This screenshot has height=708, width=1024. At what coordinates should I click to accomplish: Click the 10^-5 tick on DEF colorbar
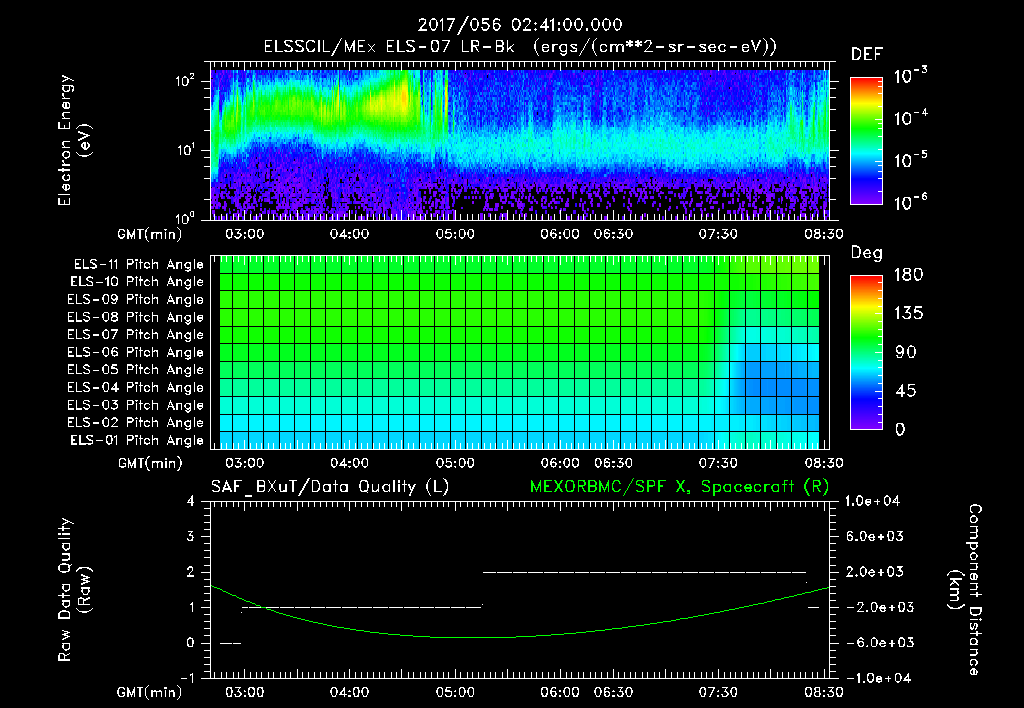910,159
